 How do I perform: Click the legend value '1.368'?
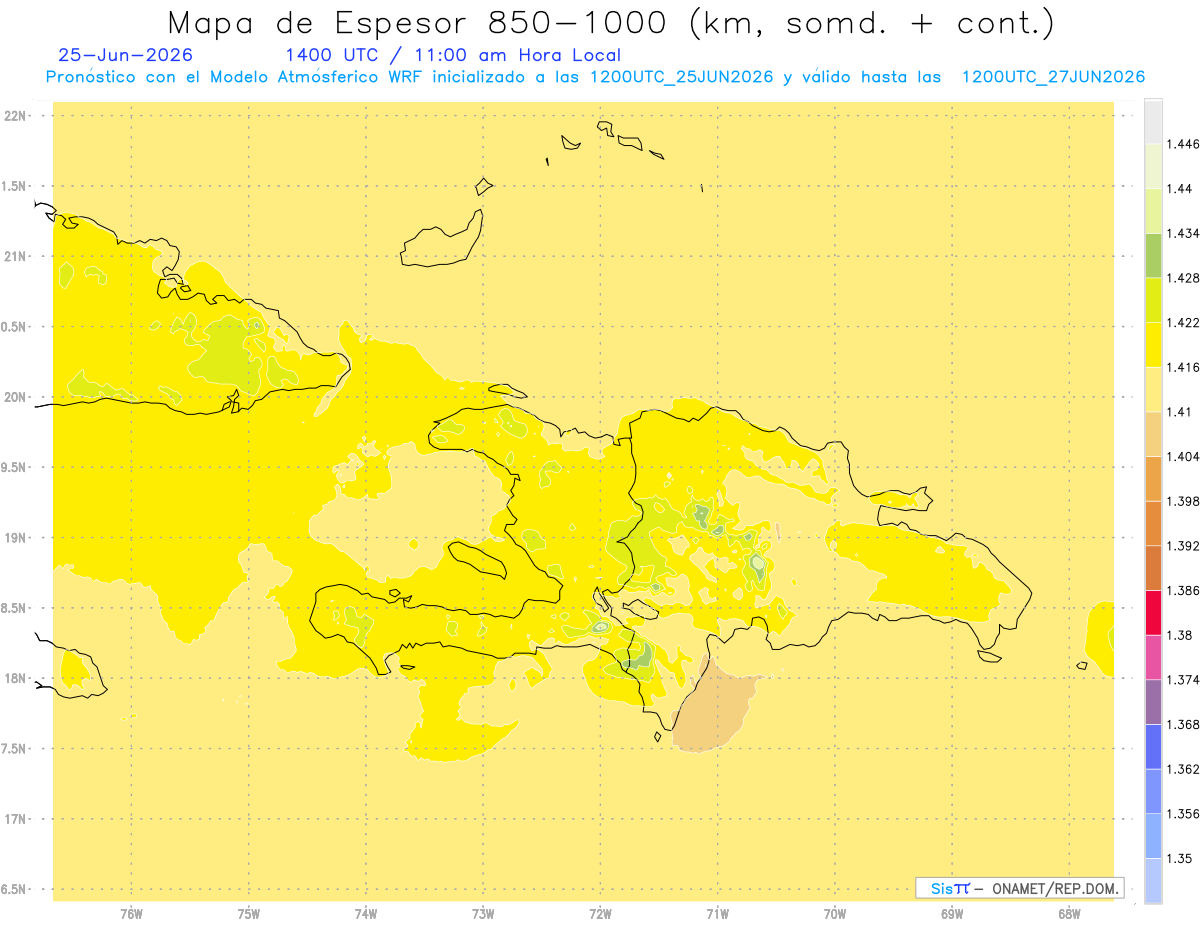[1183, 724]
